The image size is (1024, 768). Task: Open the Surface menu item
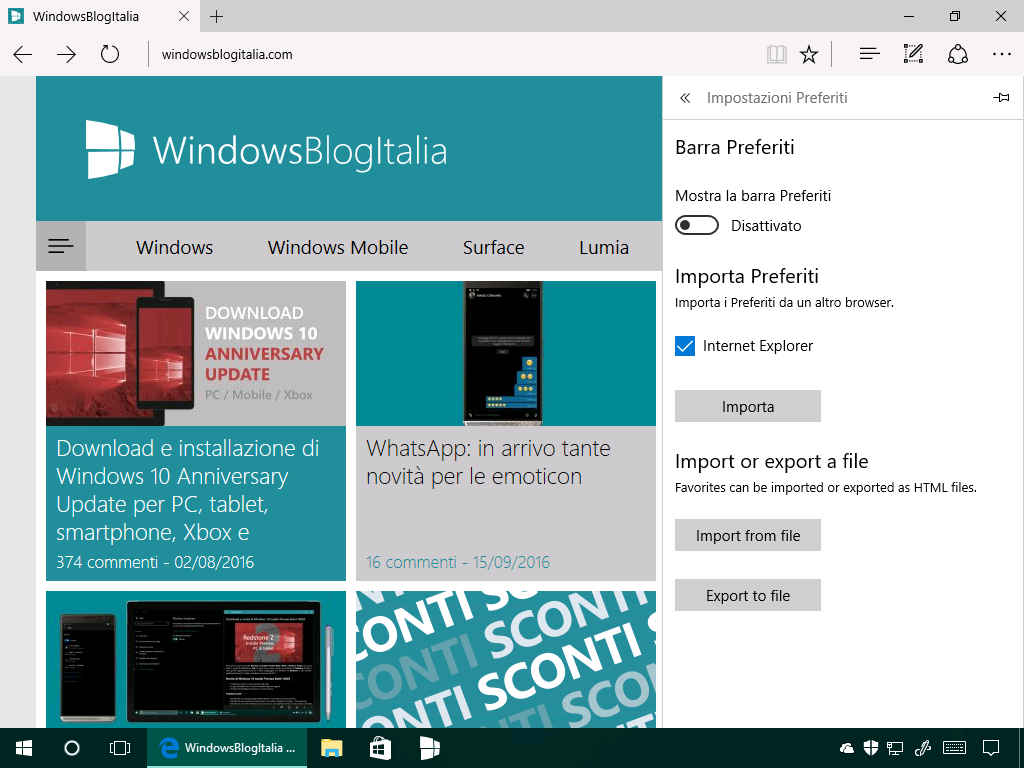click(x=494, y=248)
